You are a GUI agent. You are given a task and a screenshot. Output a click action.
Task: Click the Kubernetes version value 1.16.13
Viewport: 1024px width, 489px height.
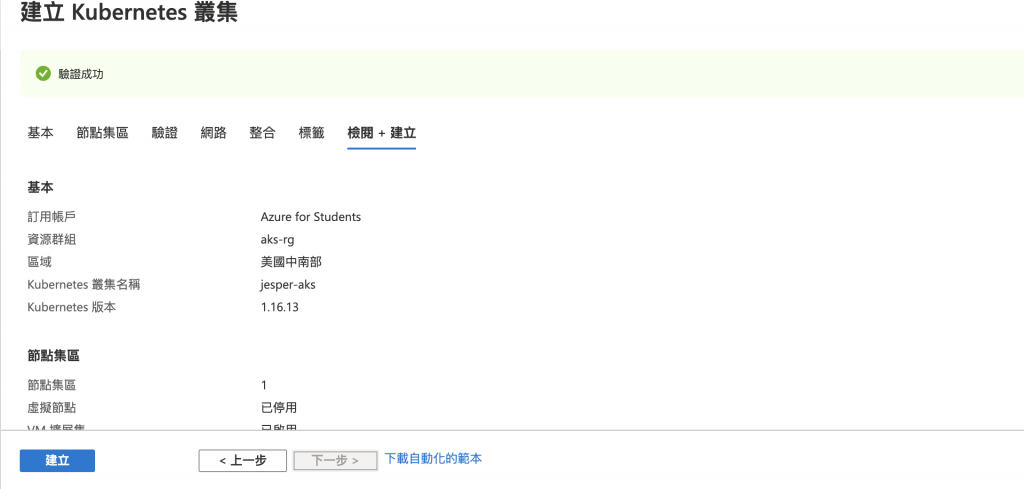(280, 307)
